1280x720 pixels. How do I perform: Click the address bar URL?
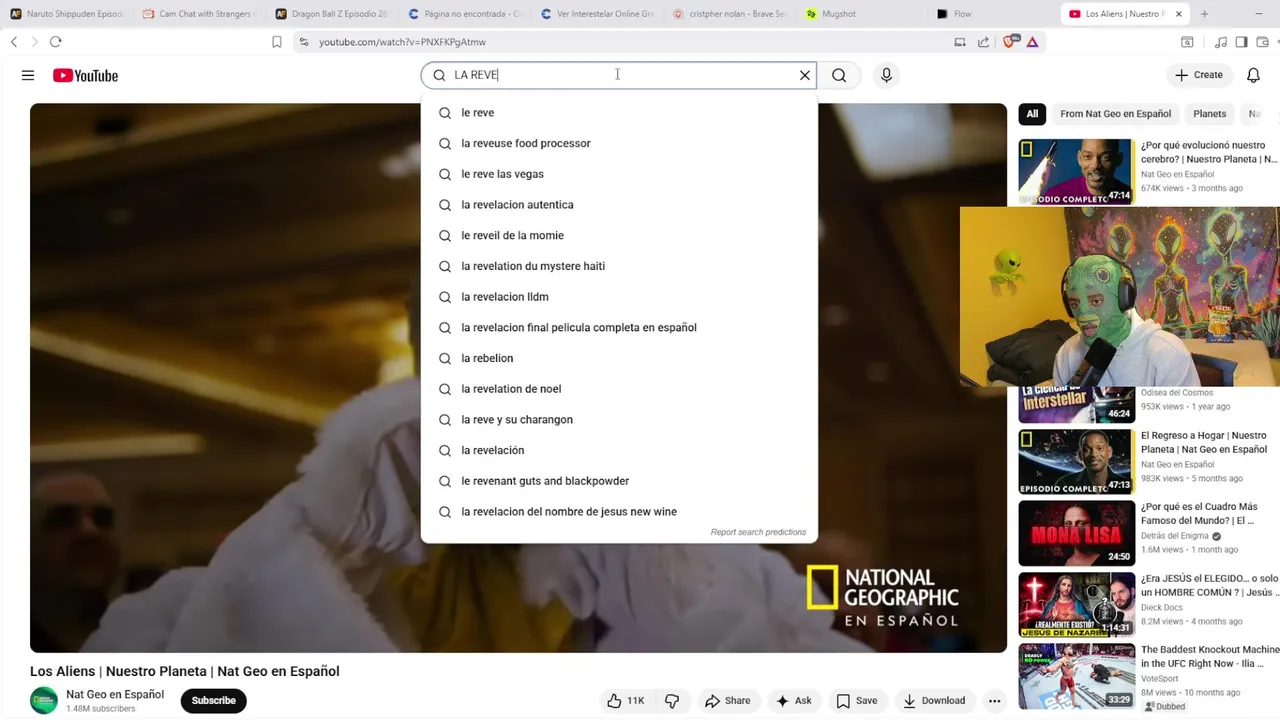402,42
